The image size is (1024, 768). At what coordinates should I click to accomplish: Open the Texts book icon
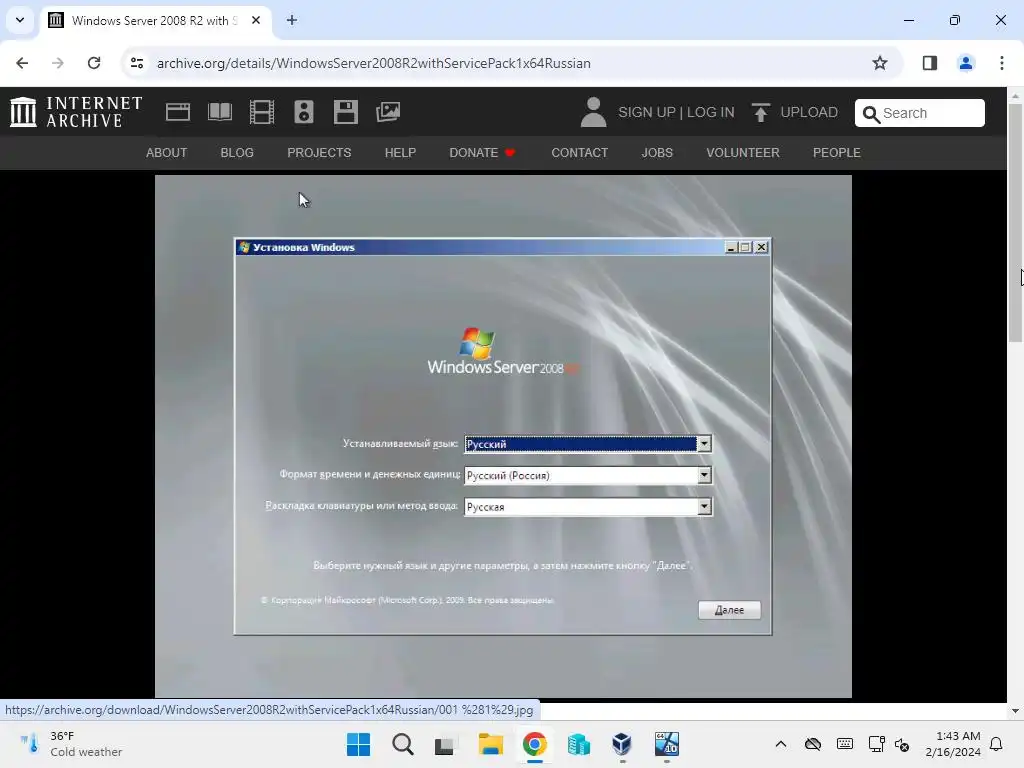click(219, 112)
